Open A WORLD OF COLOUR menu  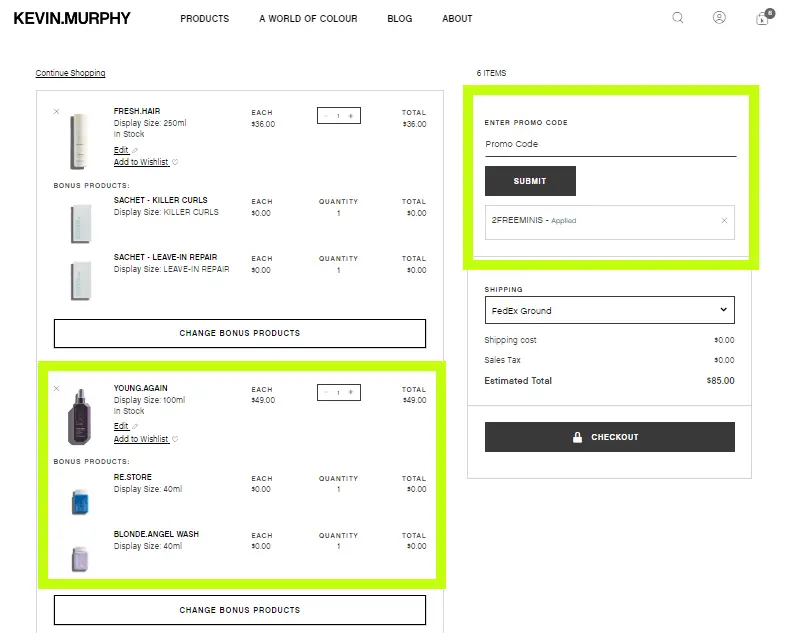tap(308, 19)
